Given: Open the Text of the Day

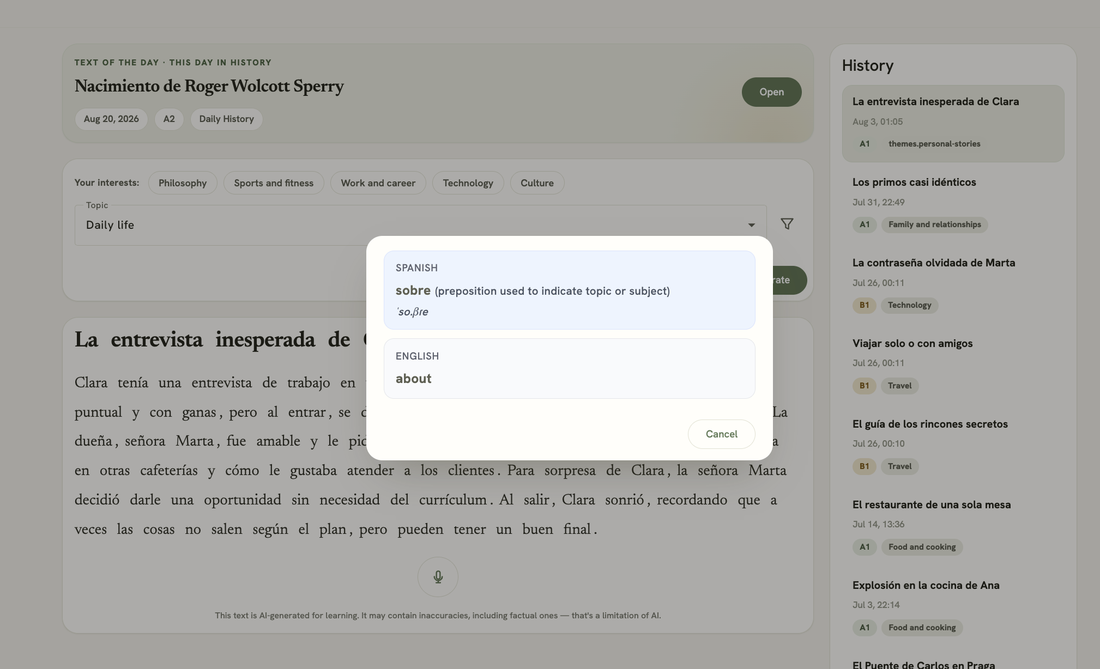Looking at the screenshot, I should [771, 92].
